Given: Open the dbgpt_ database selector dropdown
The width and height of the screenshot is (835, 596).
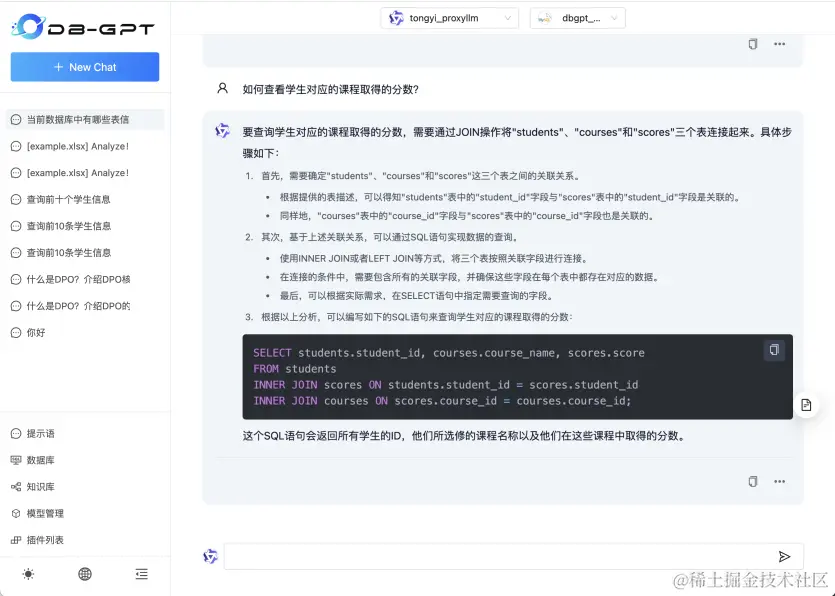Looking at the screenshot, I should 577,17.
